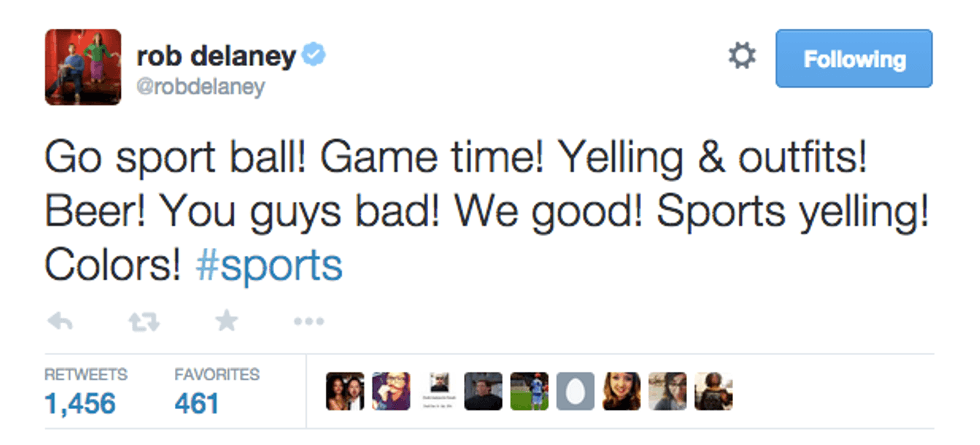Image resolution: width=980 pixels, height=445 pixels.
Task: View the 1,456 retweets list
Action: point(80,403)
